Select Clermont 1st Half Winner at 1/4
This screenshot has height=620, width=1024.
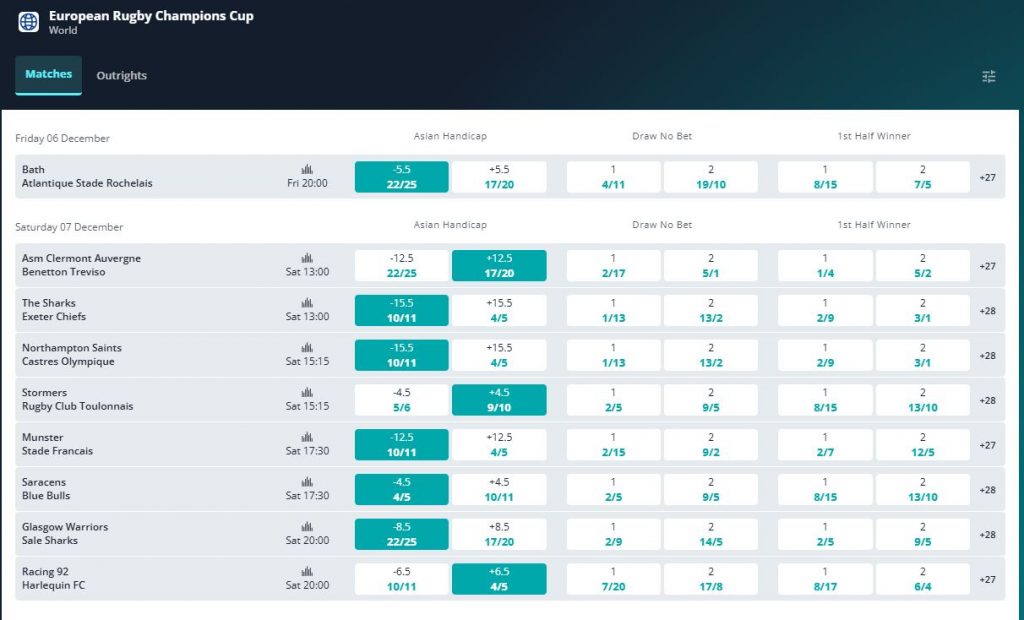[x=825, y=266]
